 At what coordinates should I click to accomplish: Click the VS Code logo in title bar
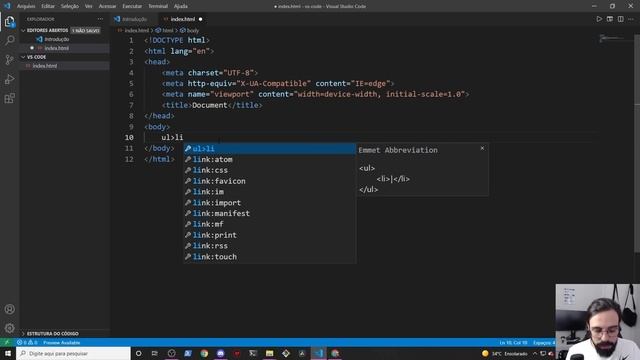pos(7,6)
